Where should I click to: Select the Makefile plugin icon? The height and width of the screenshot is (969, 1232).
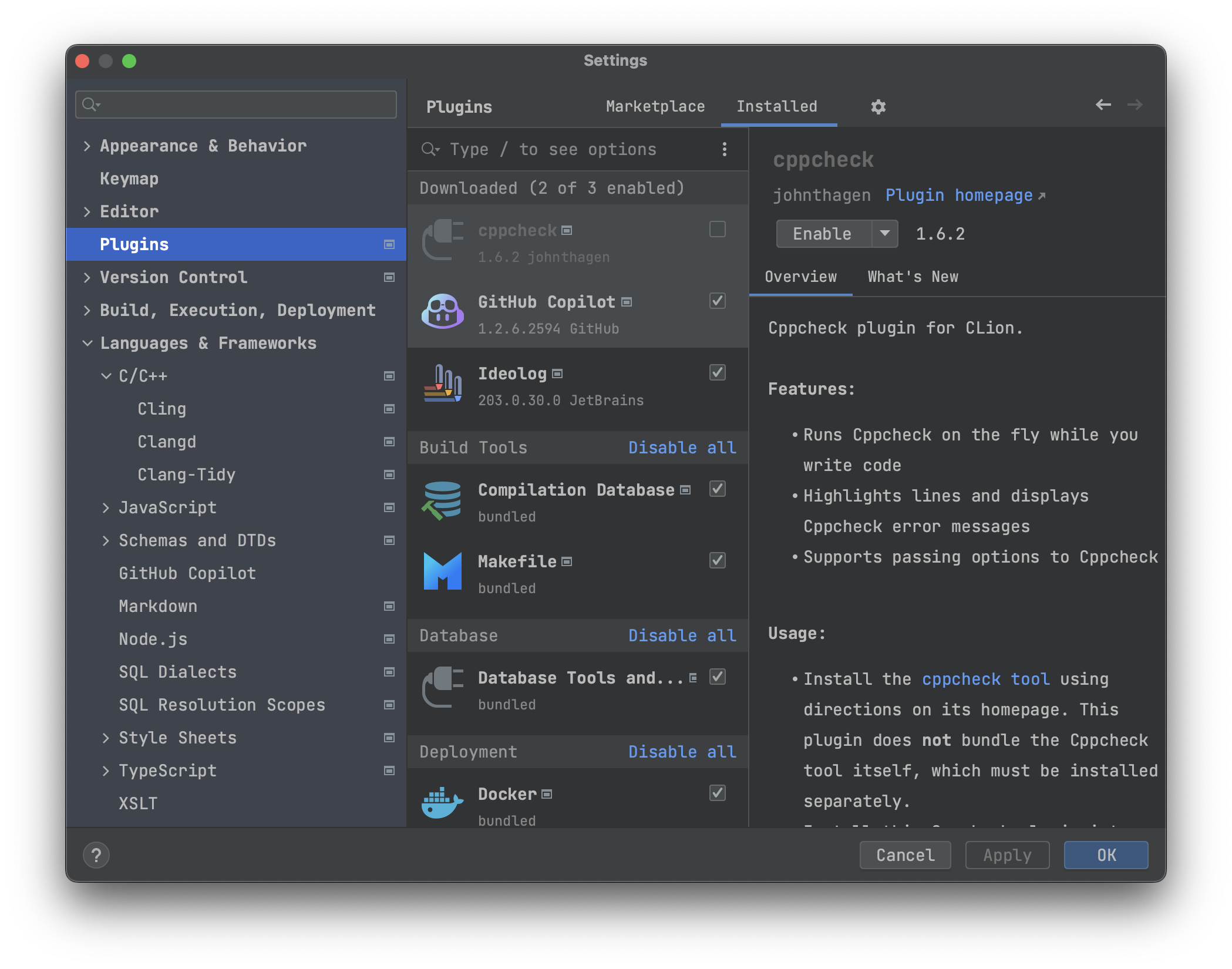442,571
